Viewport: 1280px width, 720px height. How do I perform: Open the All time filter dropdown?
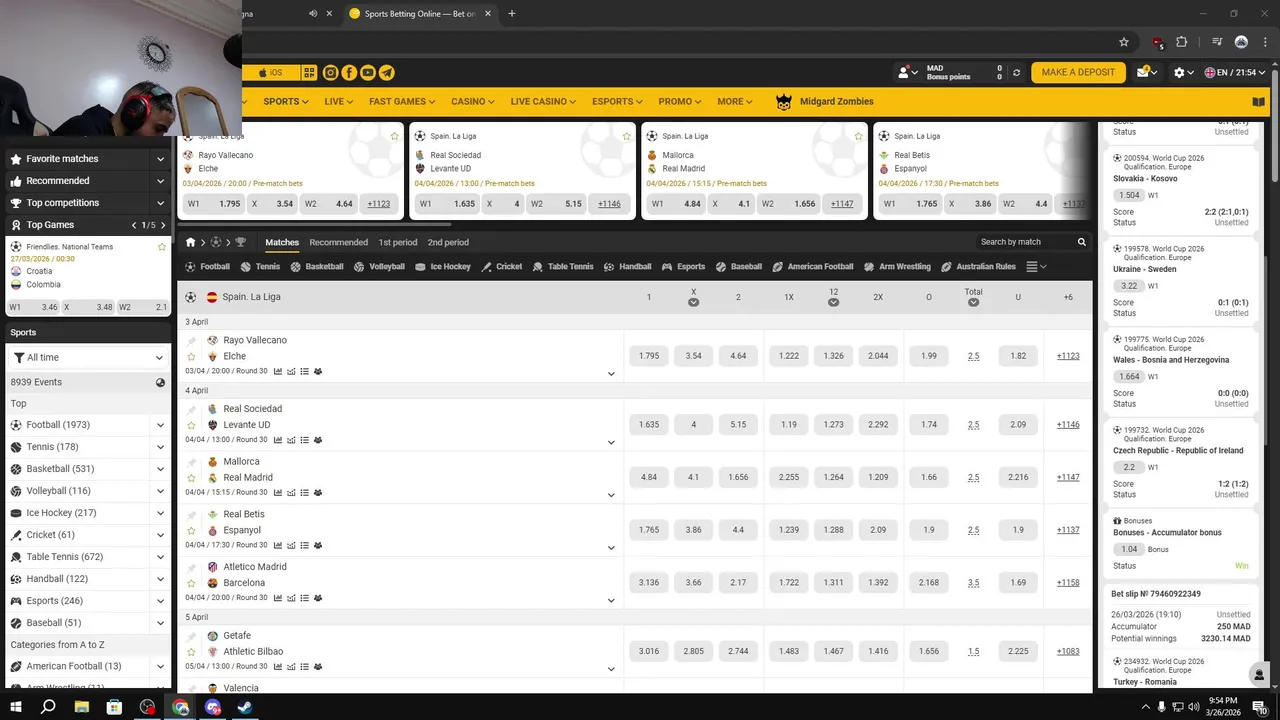[x=88, y=358]
